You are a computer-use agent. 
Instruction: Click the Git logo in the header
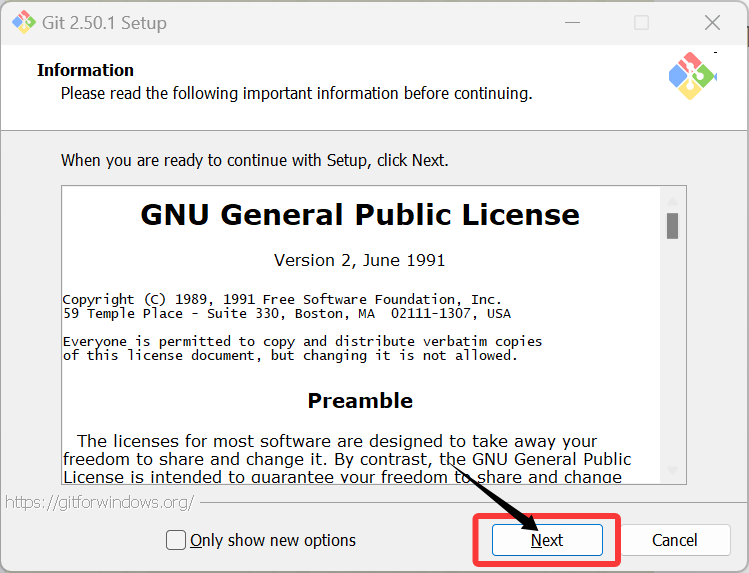(692, 75)
